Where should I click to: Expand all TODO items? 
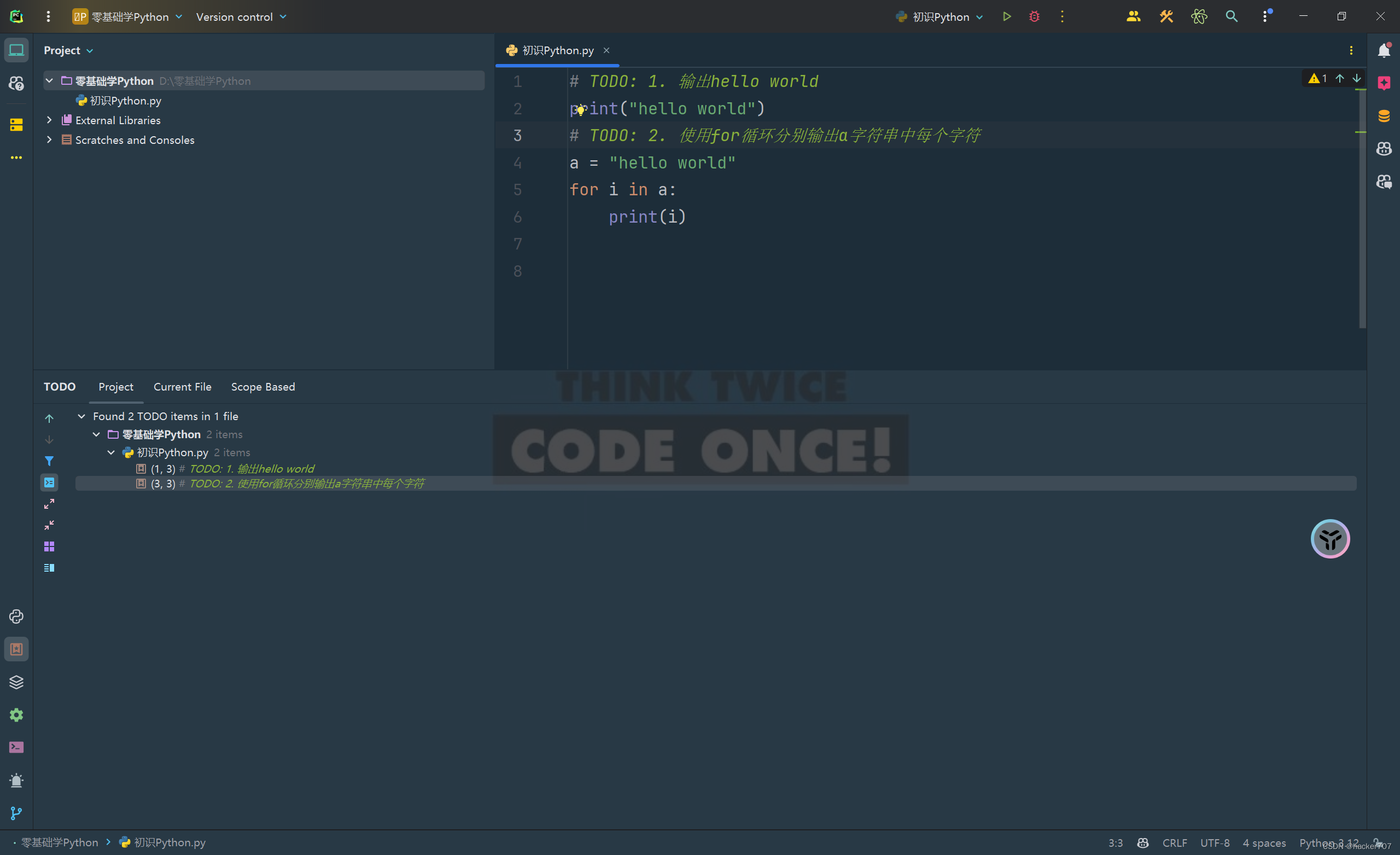coord(49,504)
